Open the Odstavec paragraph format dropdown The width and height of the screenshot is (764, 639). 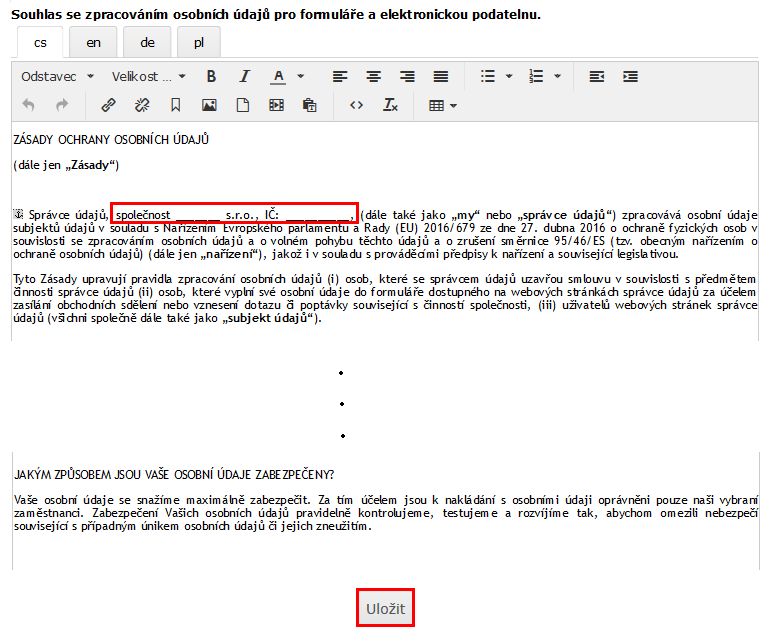click(57, 76)
